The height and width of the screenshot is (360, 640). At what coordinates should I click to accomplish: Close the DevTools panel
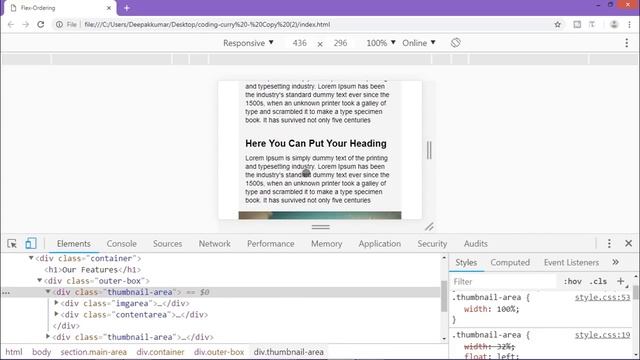click(629, 244)
